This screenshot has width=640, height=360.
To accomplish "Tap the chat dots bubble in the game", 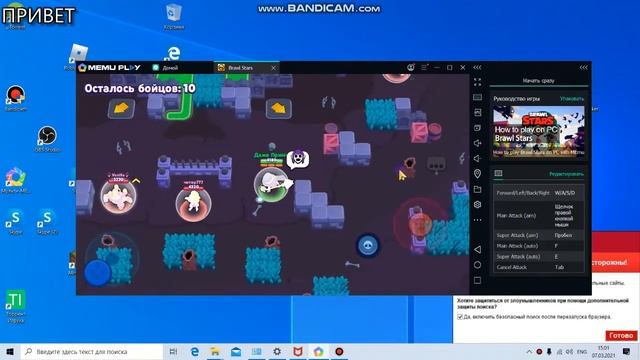I will click(x=436, y=164).
